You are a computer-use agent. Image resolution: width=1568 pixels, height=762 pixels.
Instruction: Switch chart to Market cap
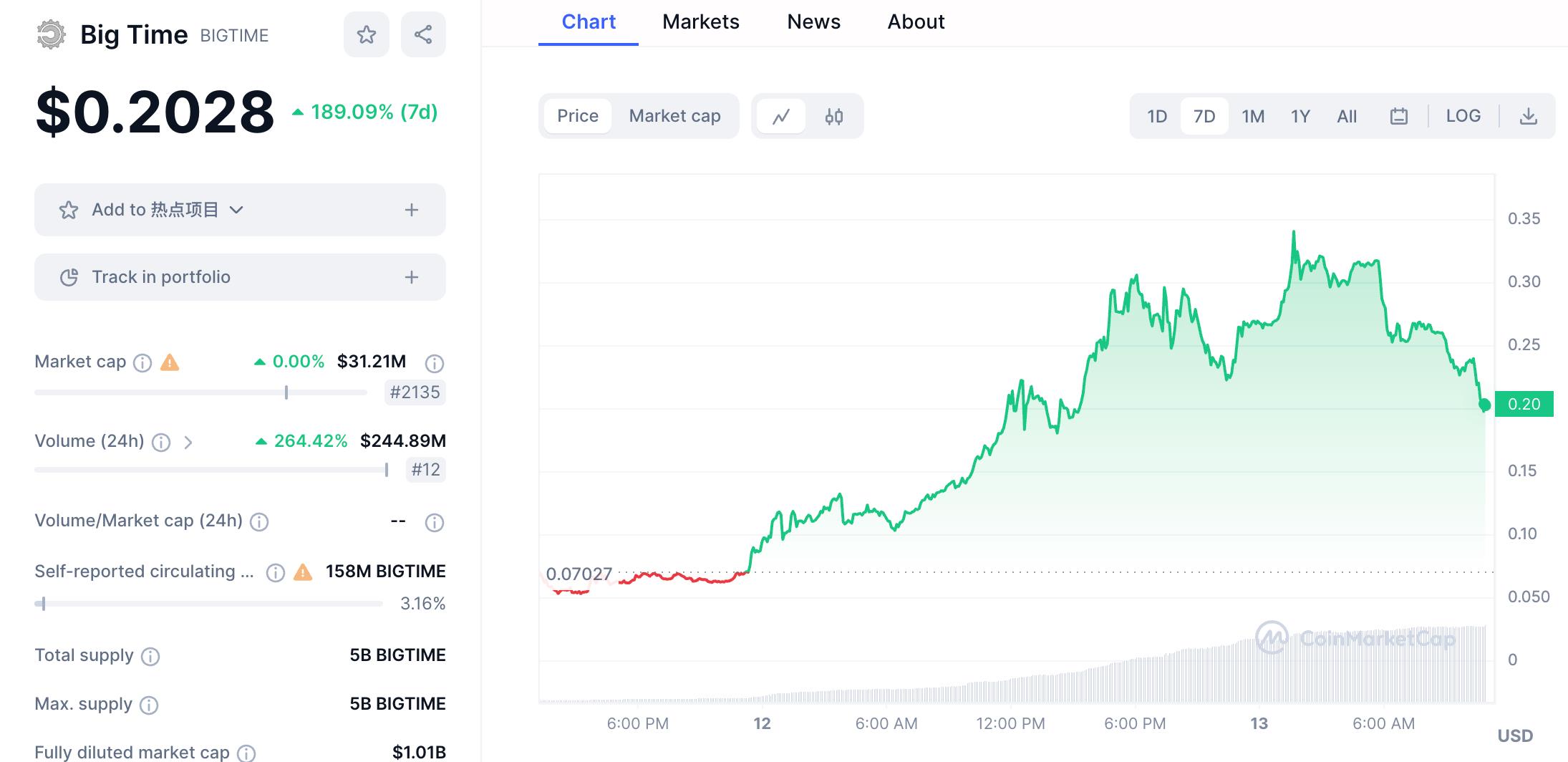click(674, 116)
